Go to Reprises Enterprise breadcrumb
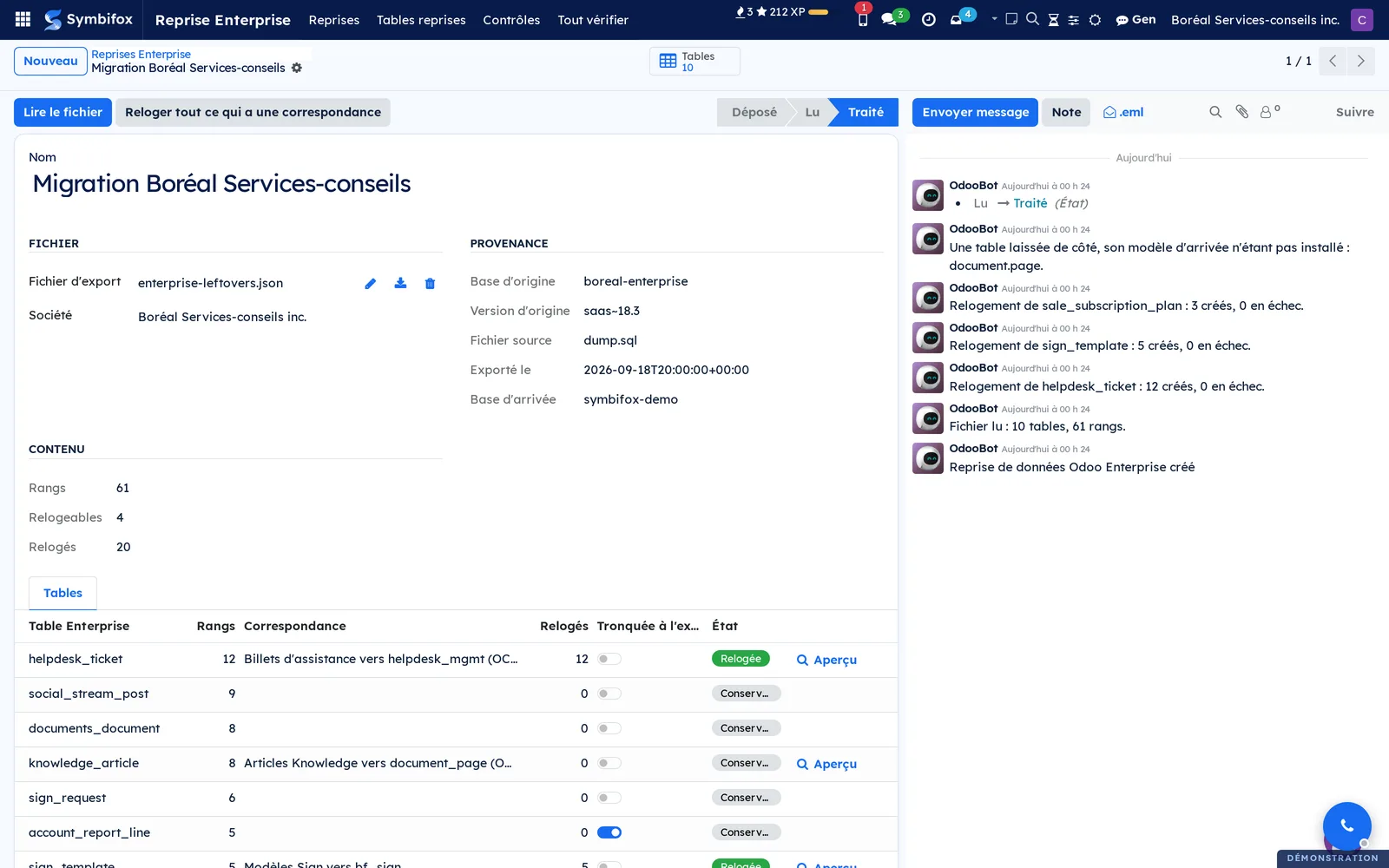The width and height of the screenshot is (1389, 868). tap(141, 54)
